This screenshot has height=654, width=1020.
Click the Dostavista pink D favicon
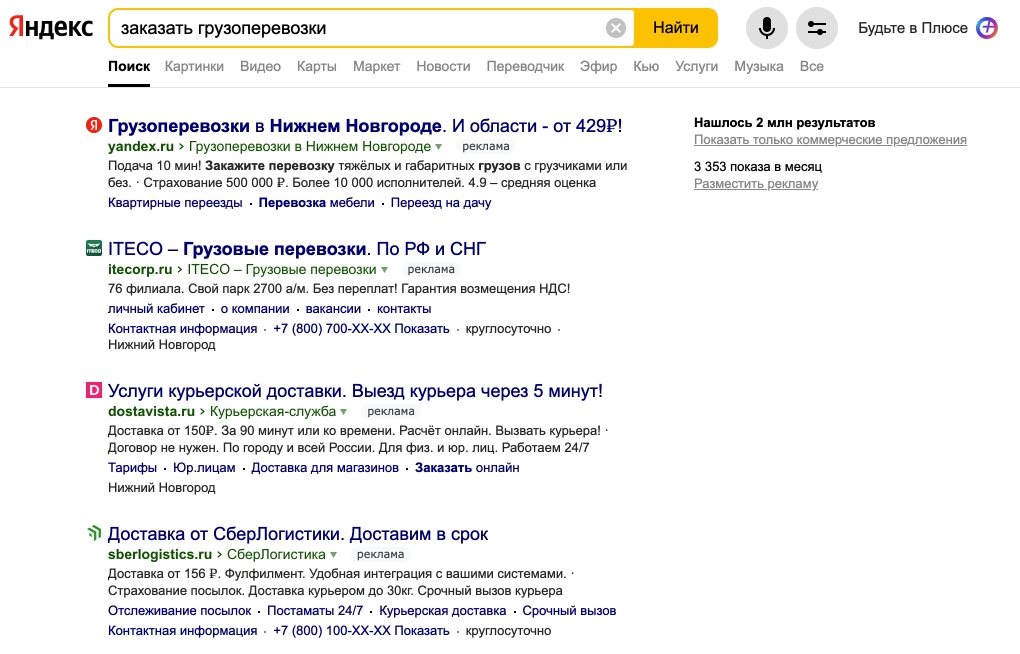pyautogui.click(x=94, y=390)
